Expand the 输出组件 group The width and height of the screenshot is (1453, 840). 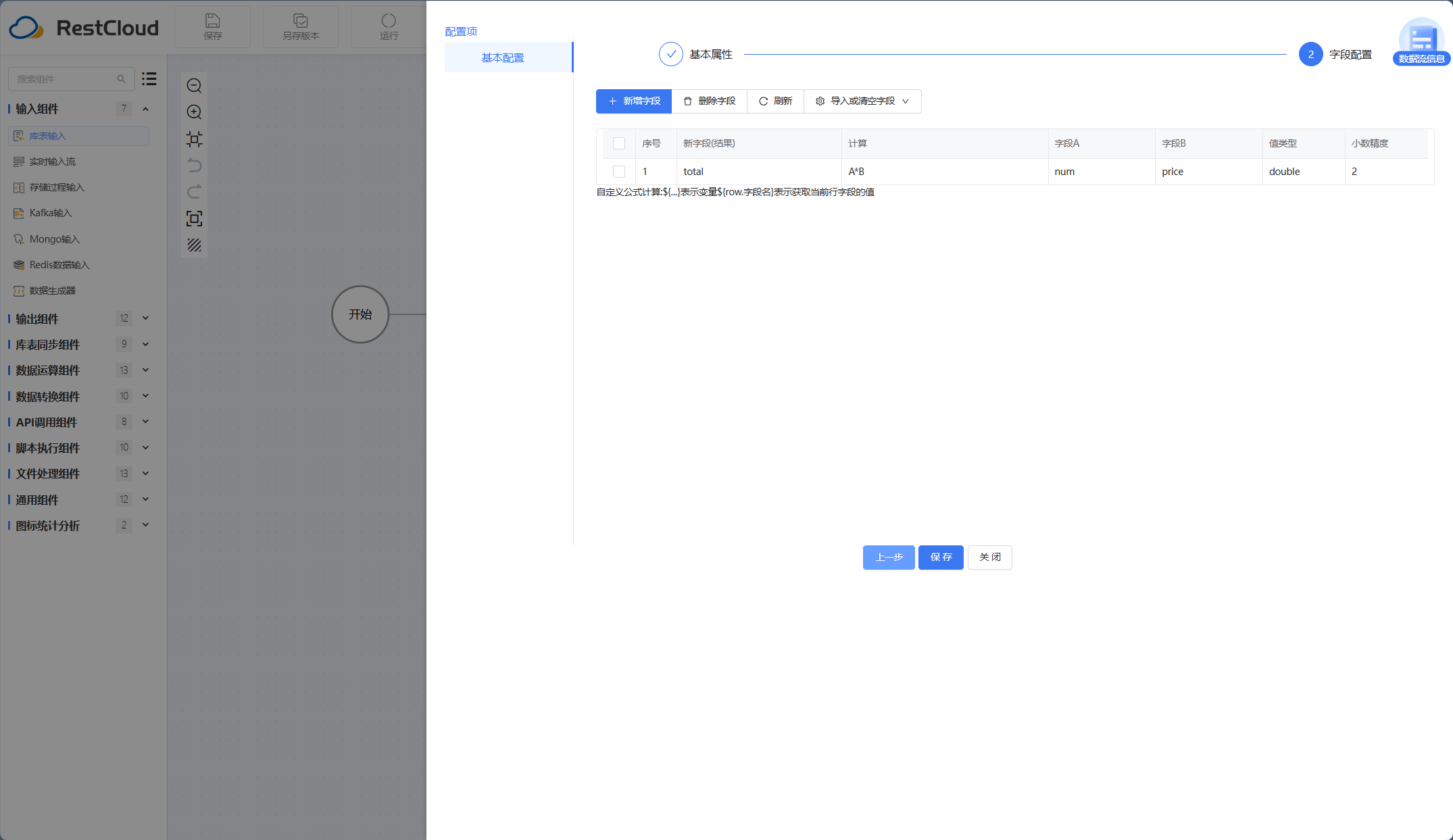pos(145,318)
